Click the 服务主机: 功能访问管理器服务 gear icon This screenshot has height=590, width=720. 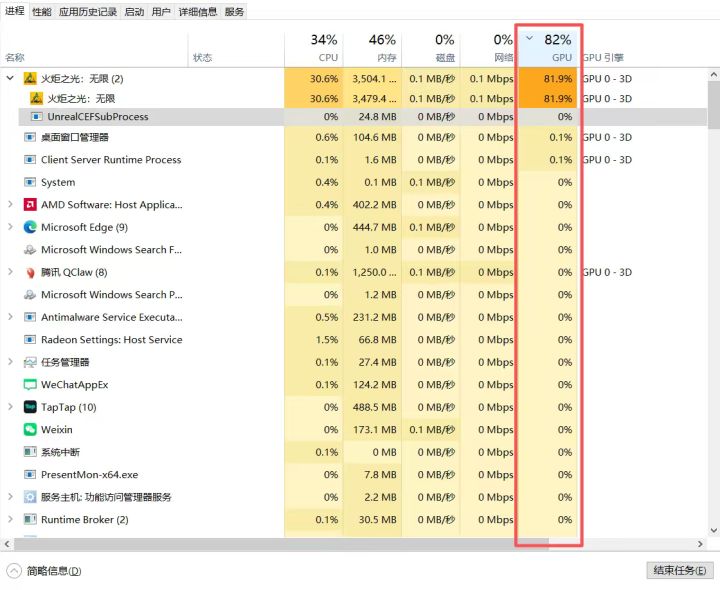pos(30,497)
